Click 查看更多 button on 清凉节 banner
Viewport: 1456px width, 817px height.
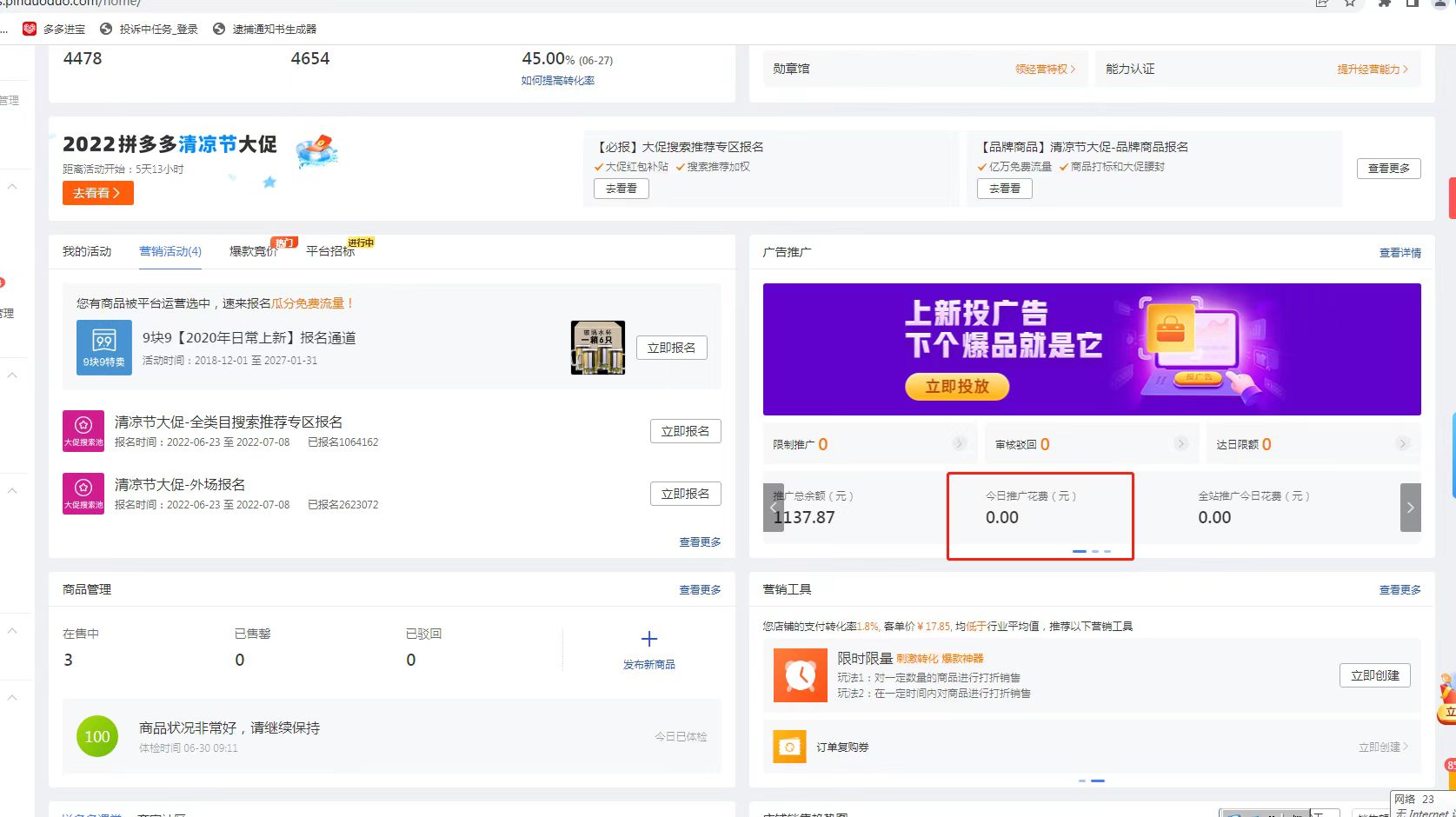pyautogui.click(x=1389, y=169)
